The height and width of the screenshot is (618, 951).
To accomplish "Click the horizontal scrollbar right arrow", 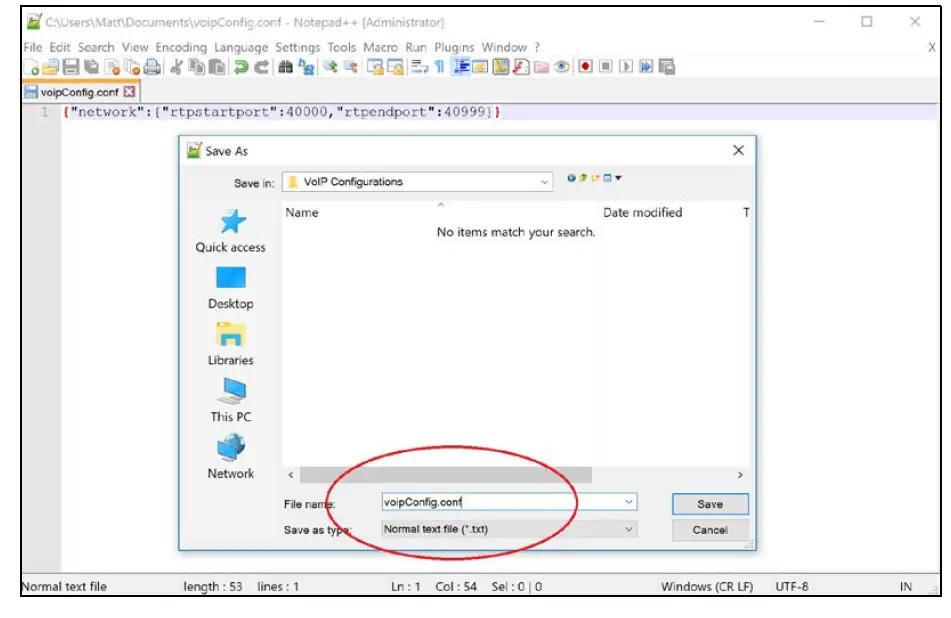I will point(740,475).
